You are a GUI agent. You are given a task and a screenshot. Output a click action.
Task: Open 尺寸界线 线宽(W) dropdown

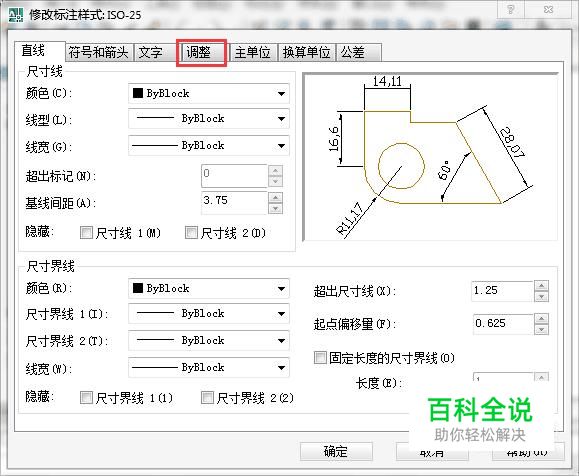[209, 367]
